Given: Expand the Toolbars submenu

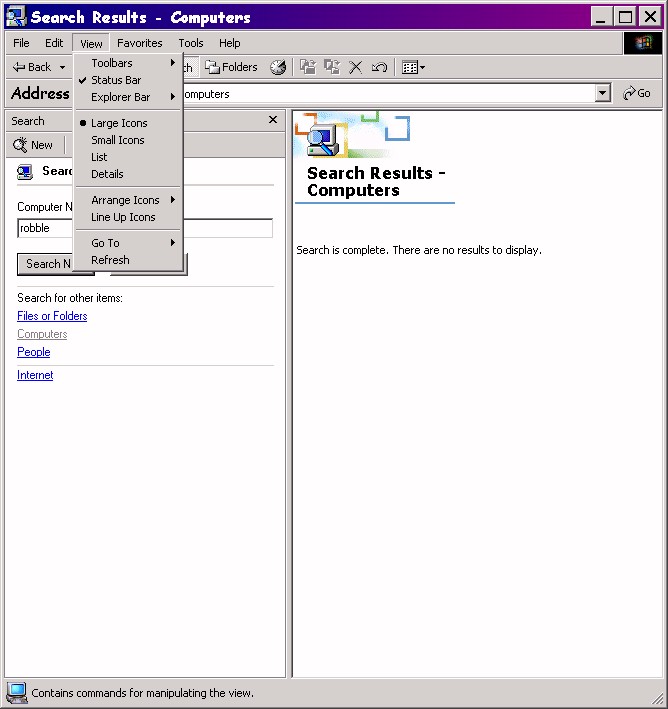Looking at the screenshot, I should coord(128,63).
